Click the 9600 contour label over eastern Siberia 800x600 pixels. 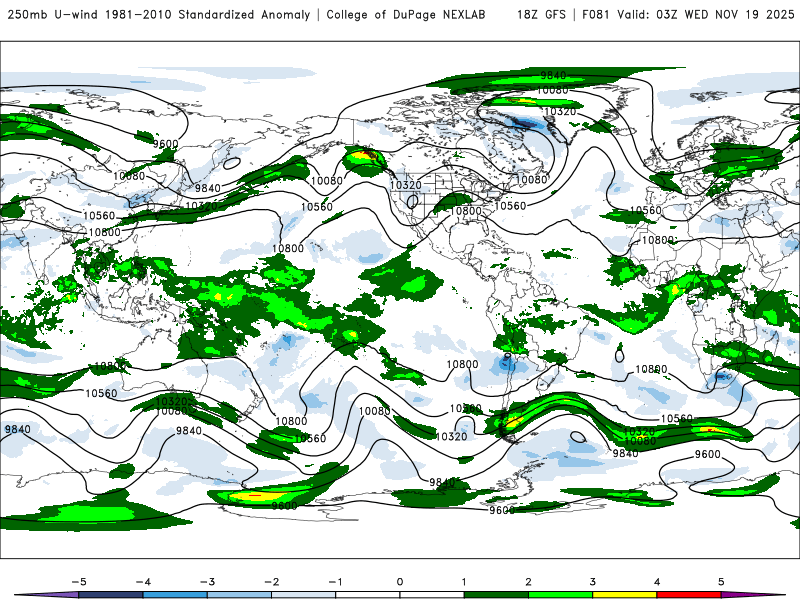pyautogui.click(x=165, y=144)
